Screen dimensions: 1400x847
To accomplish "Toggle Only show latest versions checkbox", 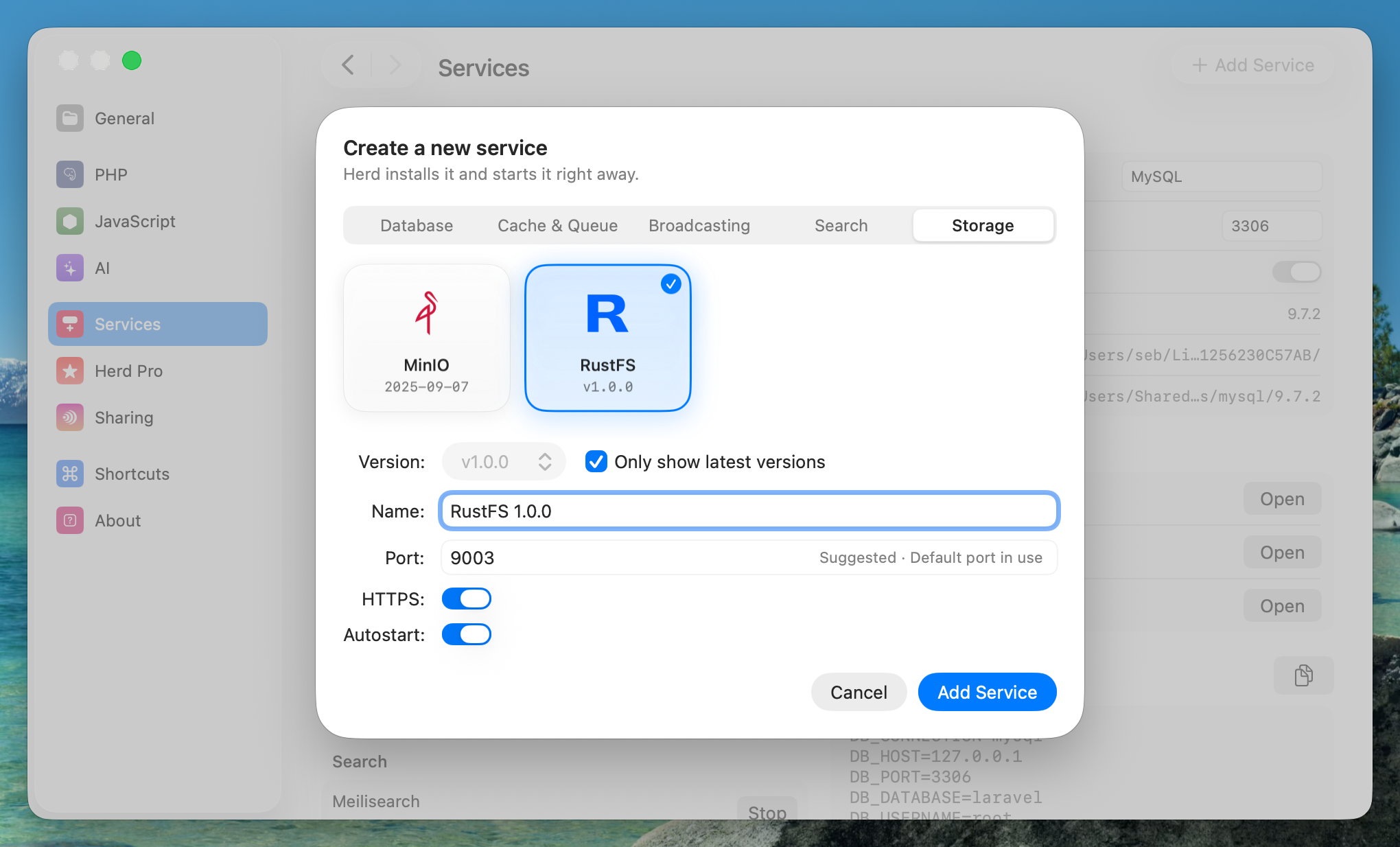I will (x=596, y=461).
